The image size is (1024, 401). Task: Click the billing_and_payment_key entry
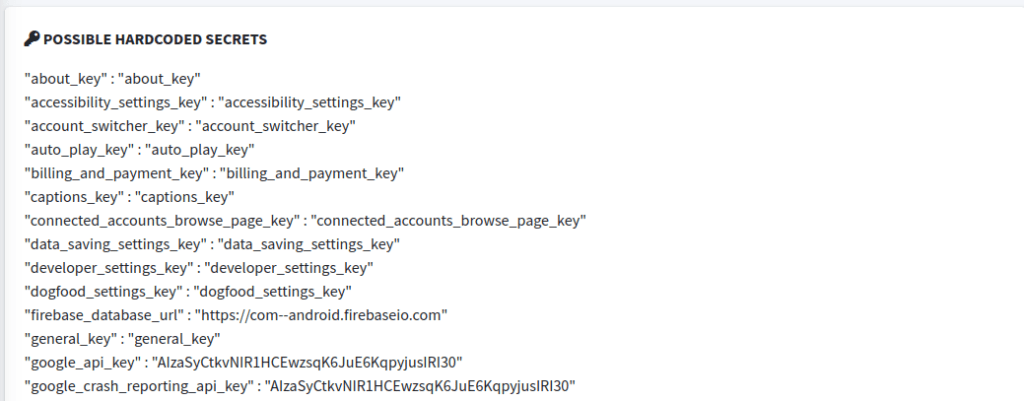pos(214,173)
